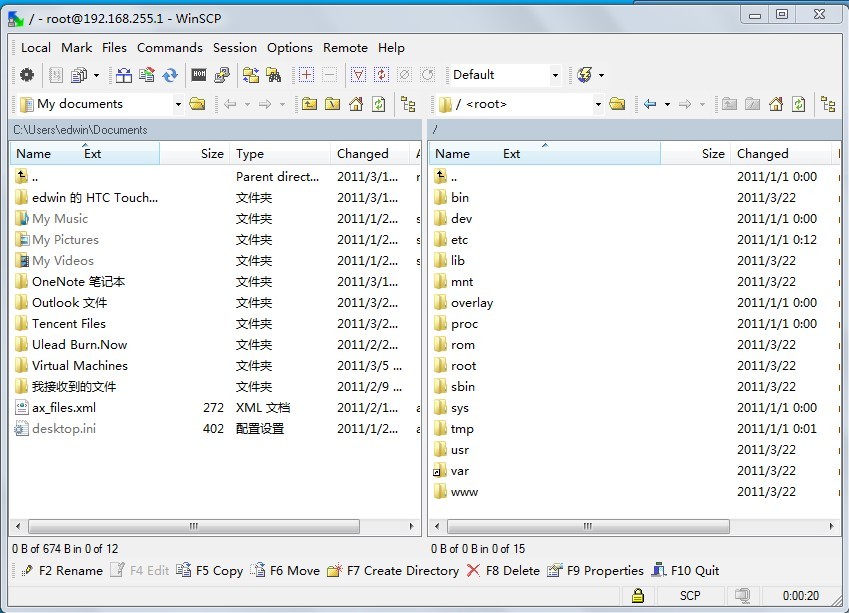Click Keep remote directory up to date icon
This screenshot has width=849, height=613.
[147, 75]
